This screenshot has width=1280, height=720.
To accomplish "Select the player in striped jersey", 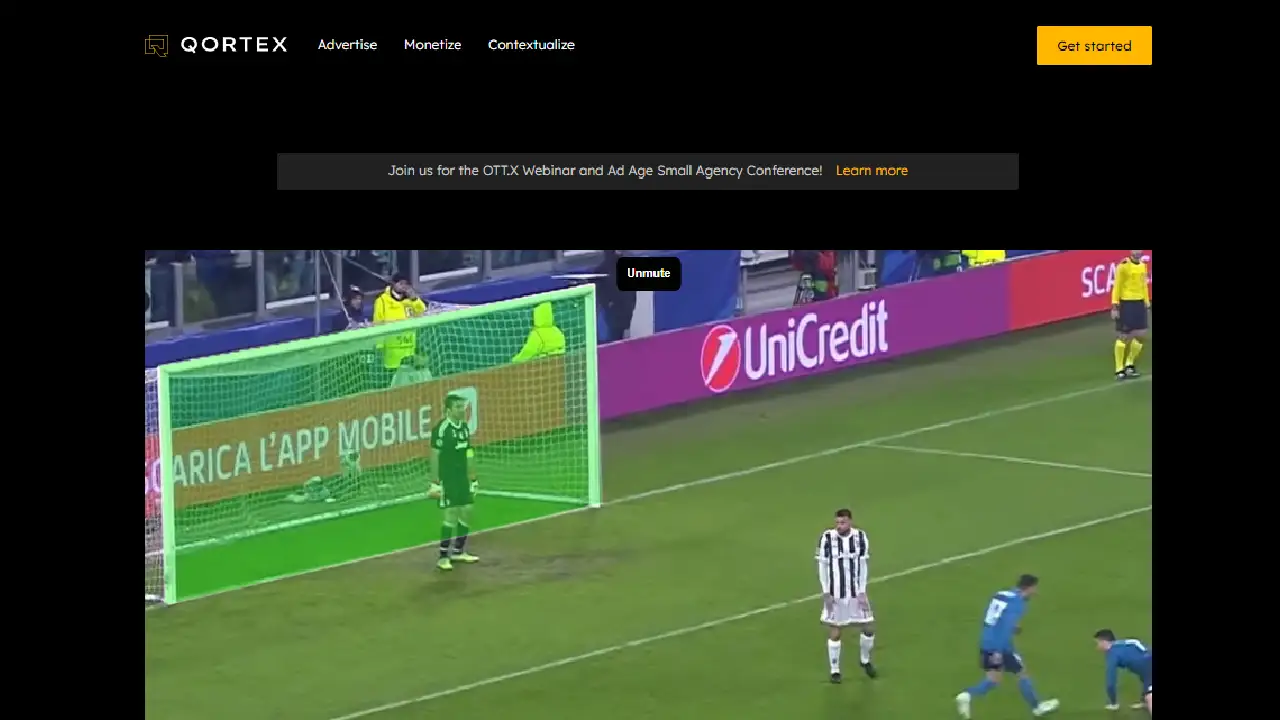I will pos(845,590).
